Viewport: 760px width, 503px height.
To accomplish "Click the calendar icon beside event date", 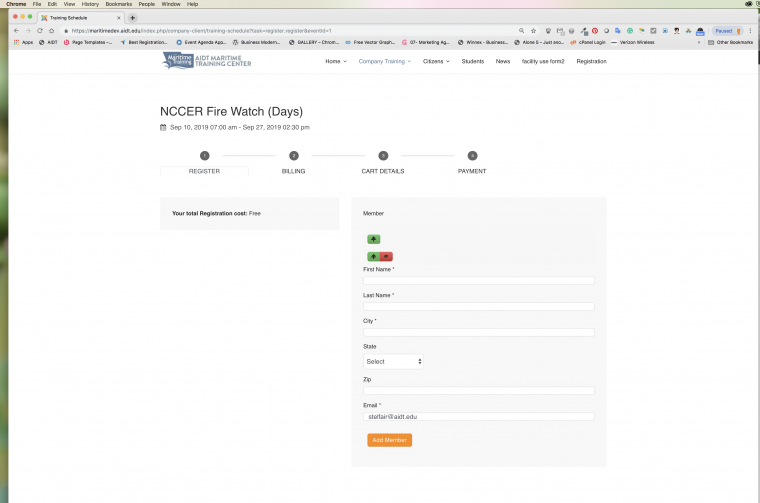I will [163, 127].
